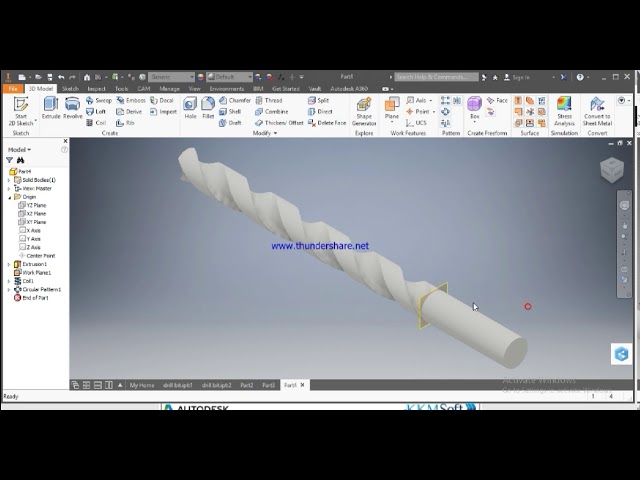This screenshot has height=480, width=640.
Task: Select the freeform Box tool
Action: [474, 109]
